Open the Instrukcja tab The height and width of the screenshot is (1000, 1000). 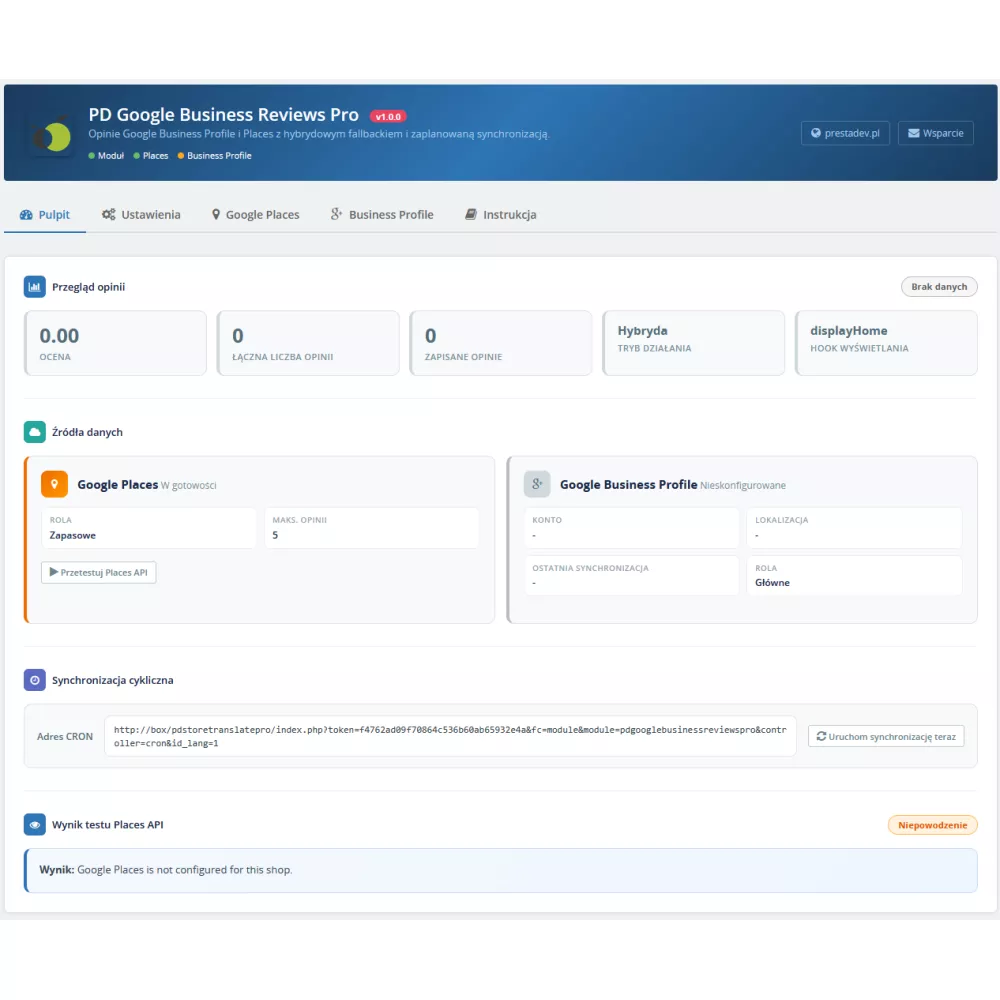[x=501, y=215]
